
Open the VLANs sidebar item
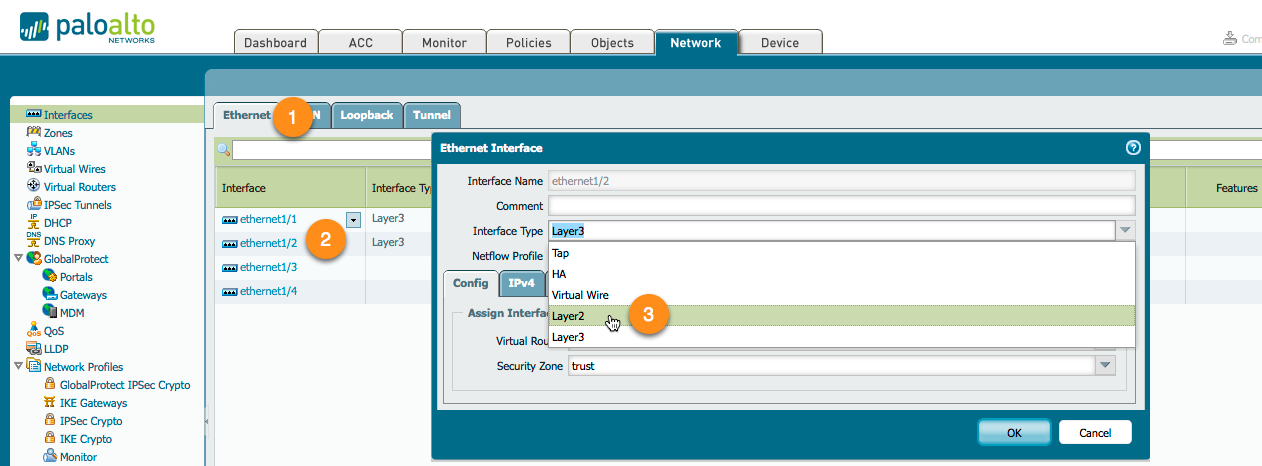[59, 151]
